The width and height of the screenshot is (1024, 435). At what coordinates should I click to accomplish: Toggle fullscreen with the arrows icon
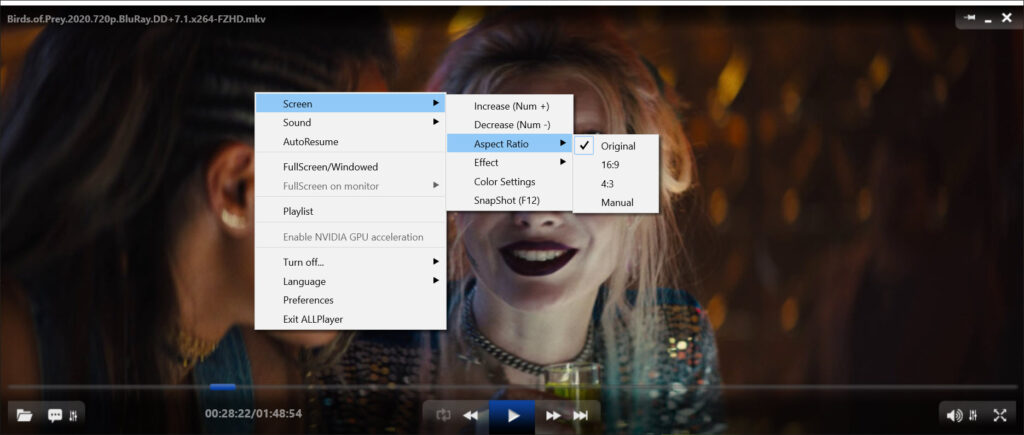click(x=1000, y=415)
